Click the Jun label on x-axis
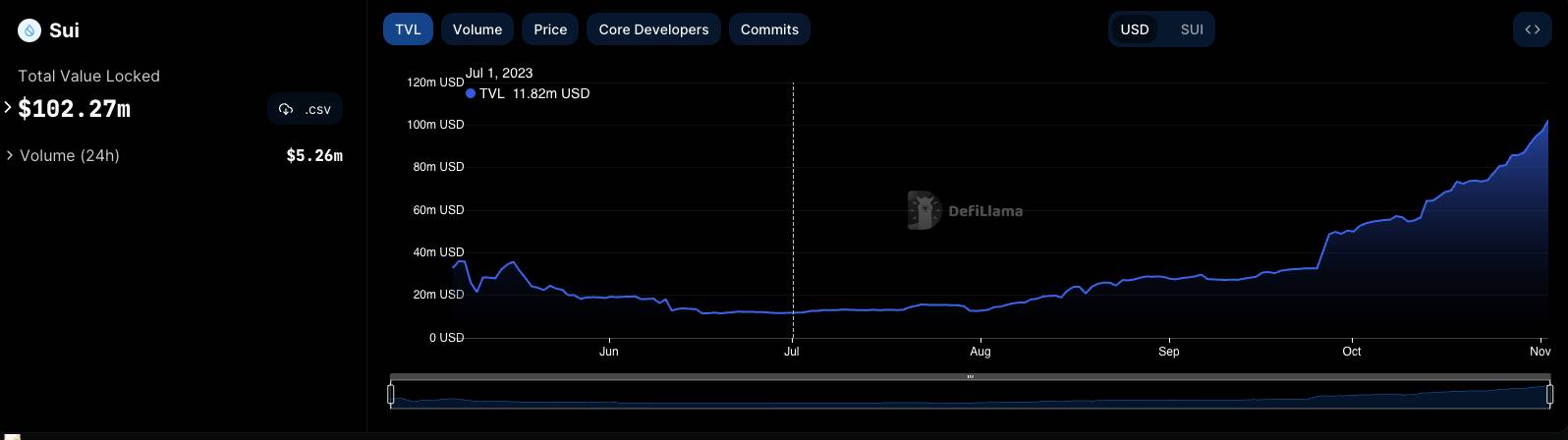Image resolution: width=1568 pixels, height=440 pixels. point(609,352)
